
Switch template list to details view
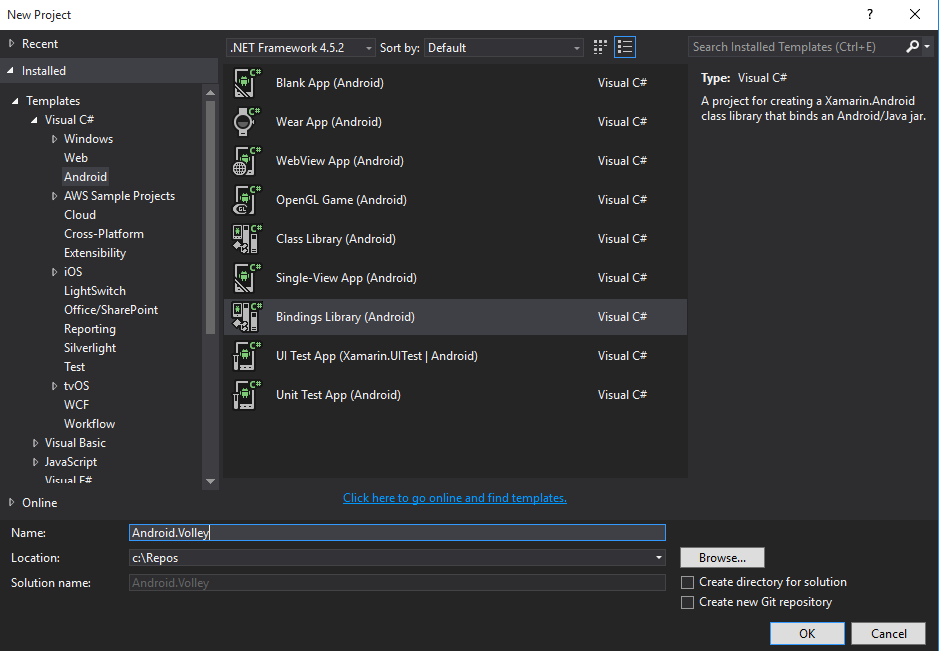tap(625, 46)
